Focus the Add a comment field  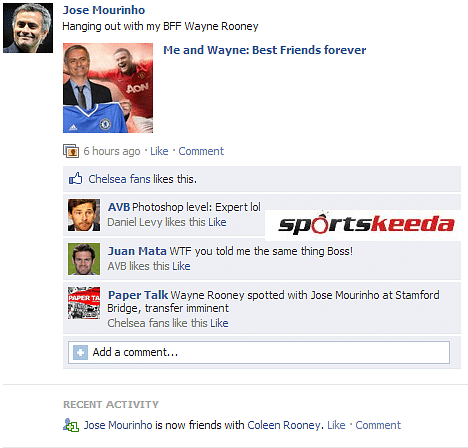pos(259,352)
